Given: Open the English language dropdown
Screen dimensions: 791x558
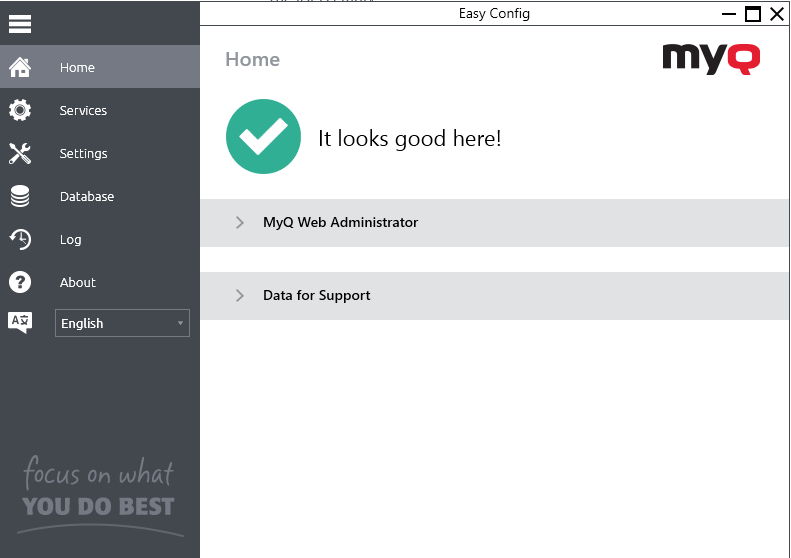Looking at the screenshot, I should (x=122, y=323).
